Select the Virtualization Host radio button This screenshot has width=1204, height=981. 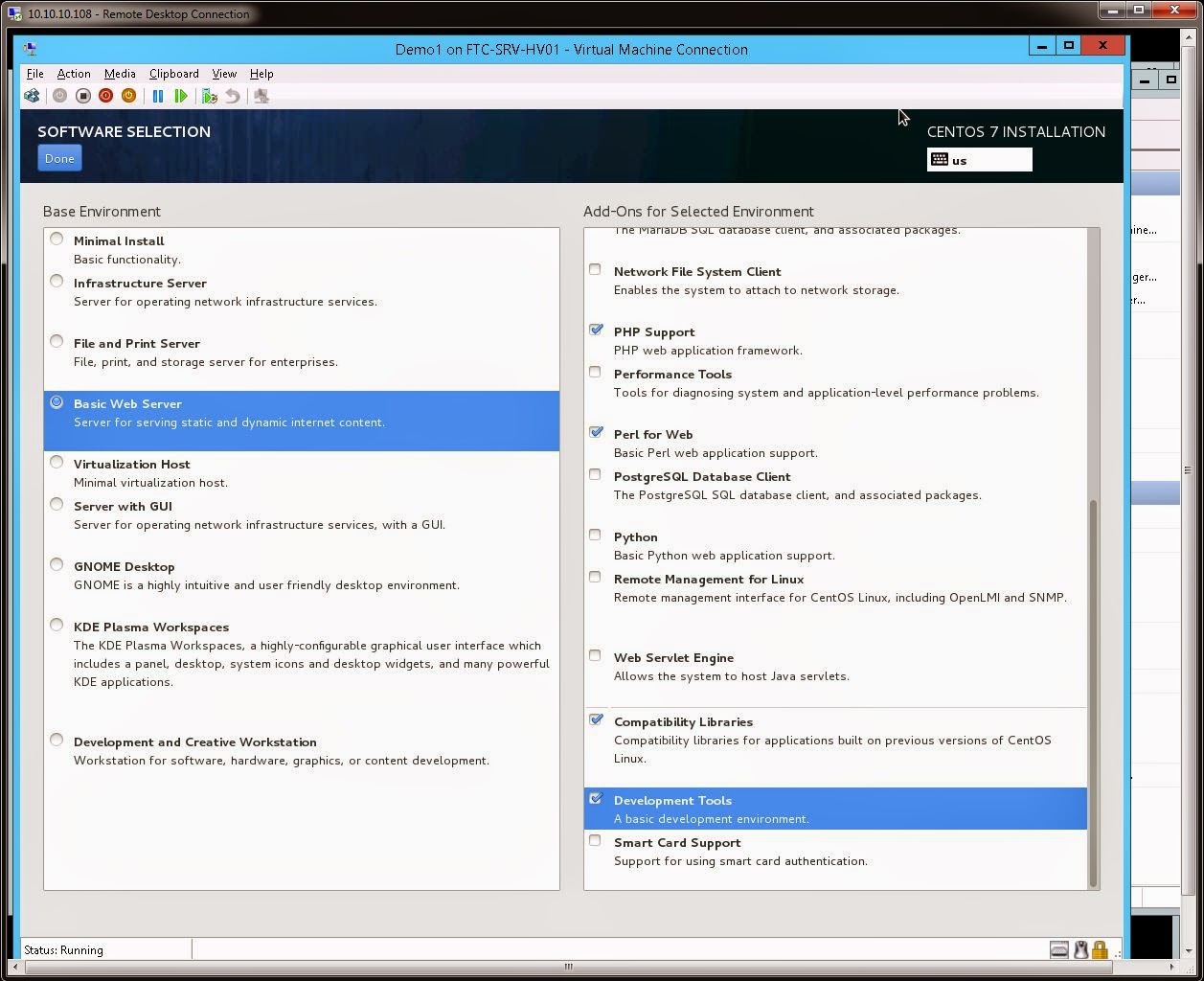[57, 463]
